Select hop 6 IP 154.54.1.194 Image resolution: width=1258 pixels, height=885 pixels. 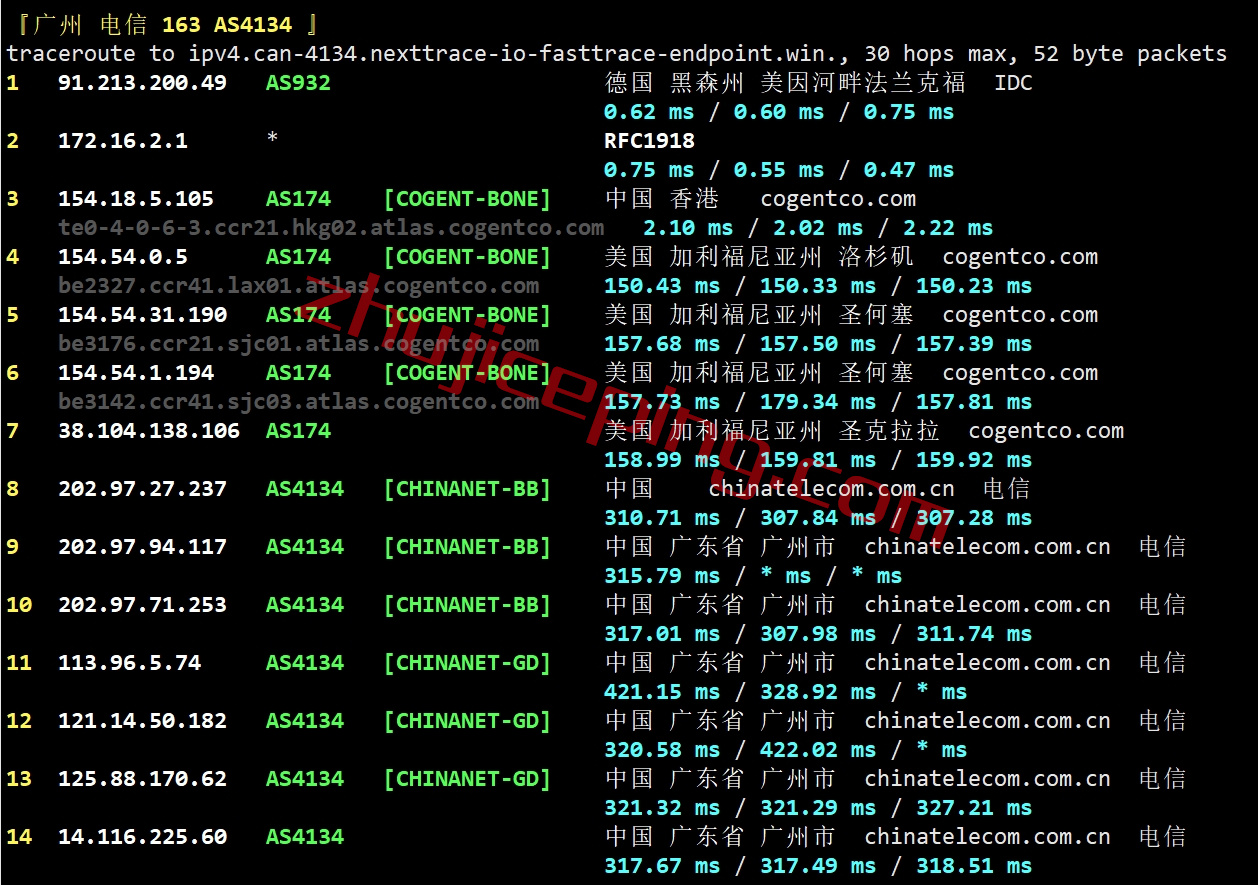click(135, 373)
